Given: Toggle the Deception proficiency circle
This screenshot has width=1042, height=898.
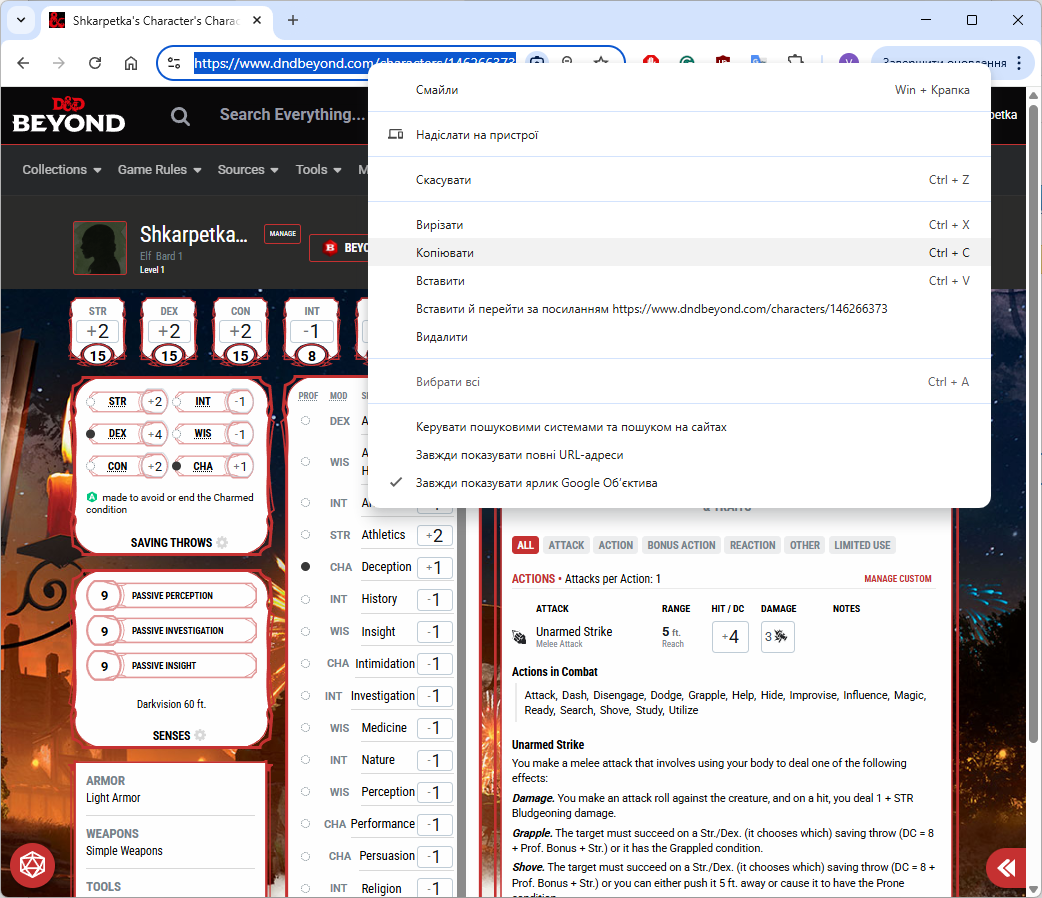Looking at the screenshot, I should pos(306,567).
